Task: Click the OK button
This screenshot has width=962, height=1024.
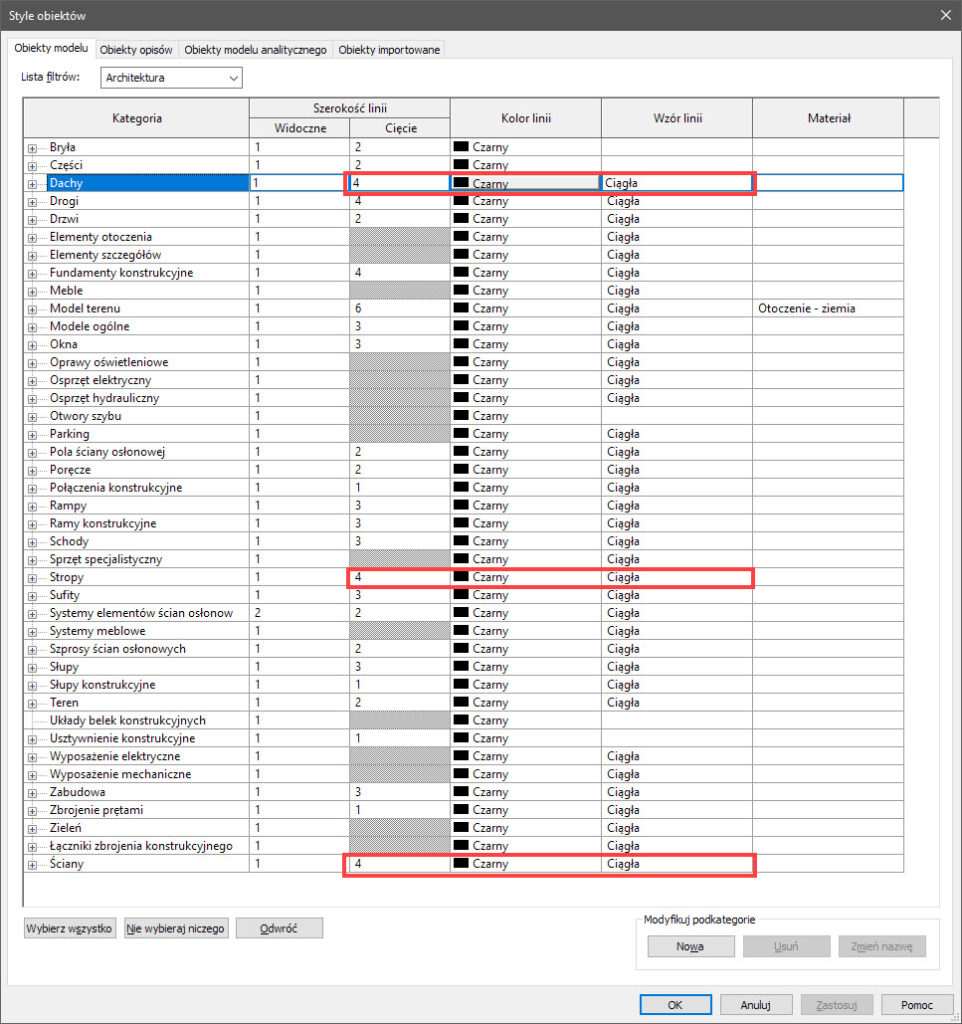Action: [x=675, y=1005]
